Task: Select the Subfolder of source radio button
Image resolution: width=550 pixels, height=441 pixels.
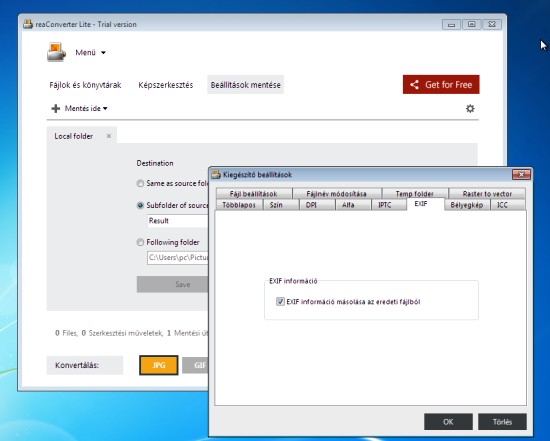Action: point(140,206)
